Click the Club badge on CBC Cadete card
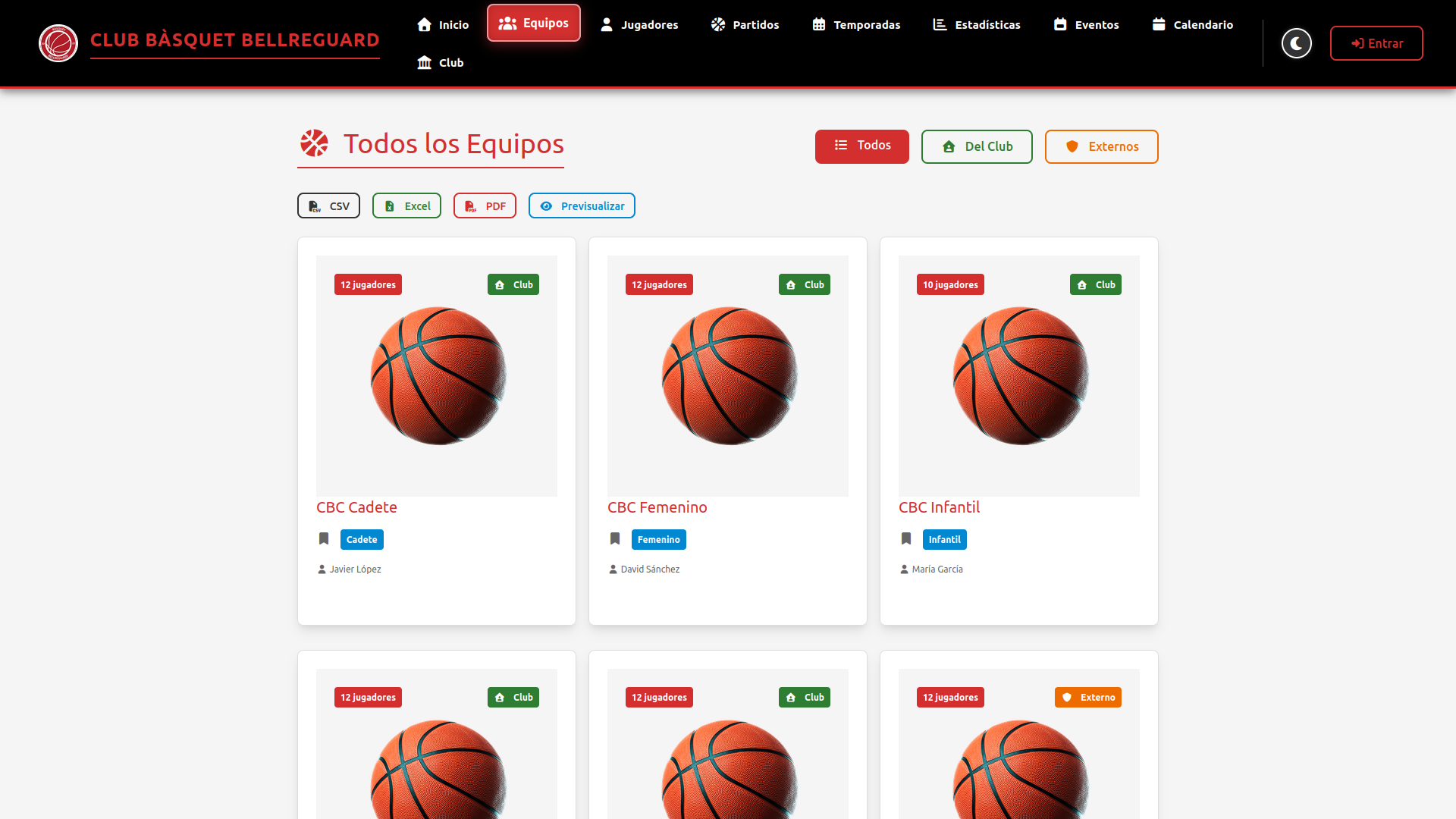1456x819 pixels. (513, 284)
